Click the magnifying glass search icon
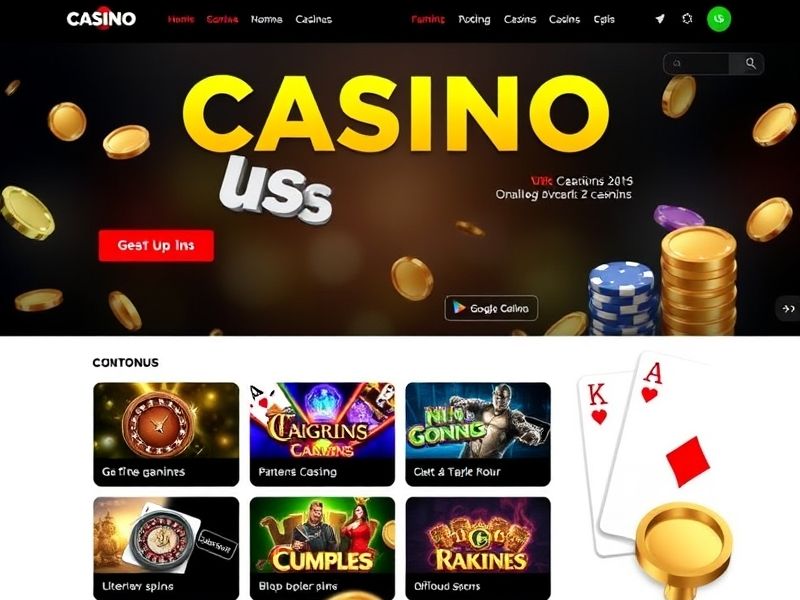The height and width of the screenshot is (600, 800). click(x=751, y=63)
